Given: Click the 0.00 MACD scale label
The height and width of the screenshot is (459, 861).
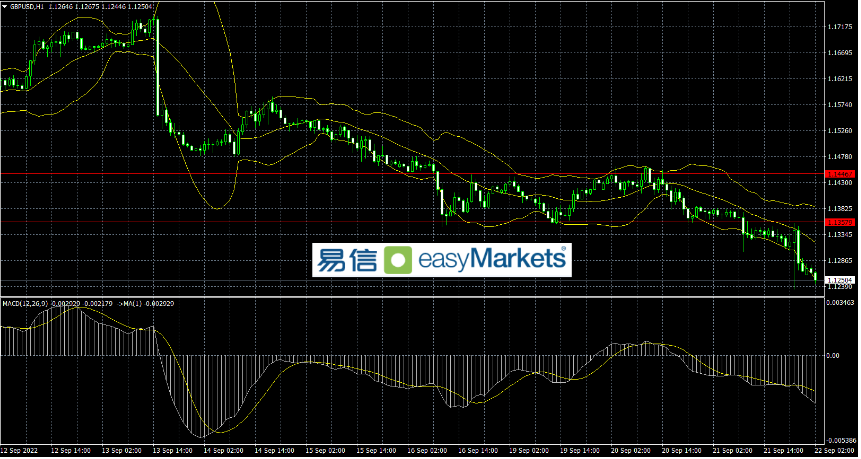Looking at the screenshot, I should (x=835, y=355).
